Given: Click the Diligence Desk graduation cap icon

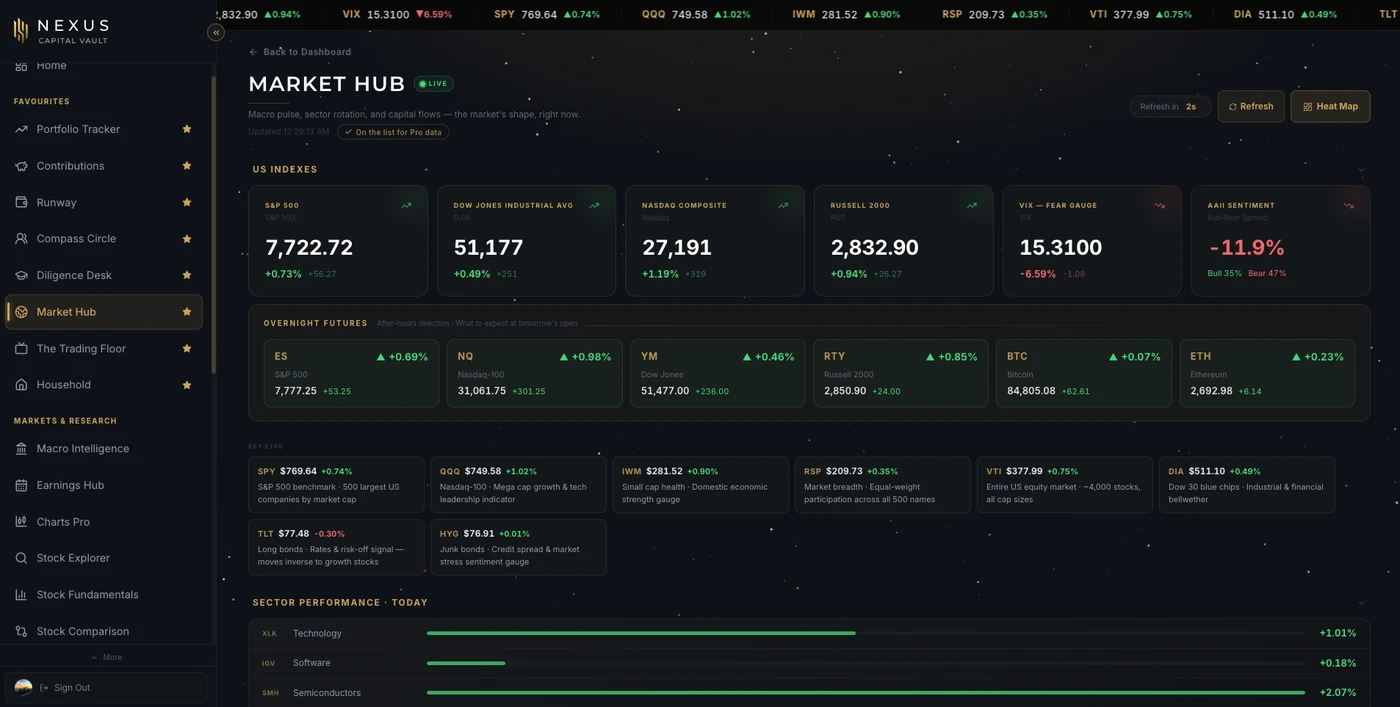Looking at the screenshot, I should [21, 275].
